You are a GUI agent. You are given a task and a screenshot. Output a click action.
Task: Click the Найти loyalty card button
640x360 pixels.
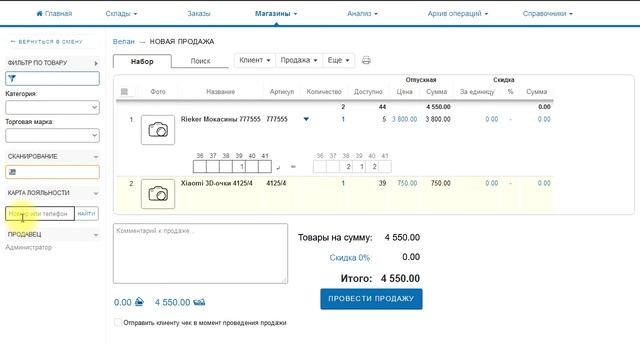[x=86, y=213]
